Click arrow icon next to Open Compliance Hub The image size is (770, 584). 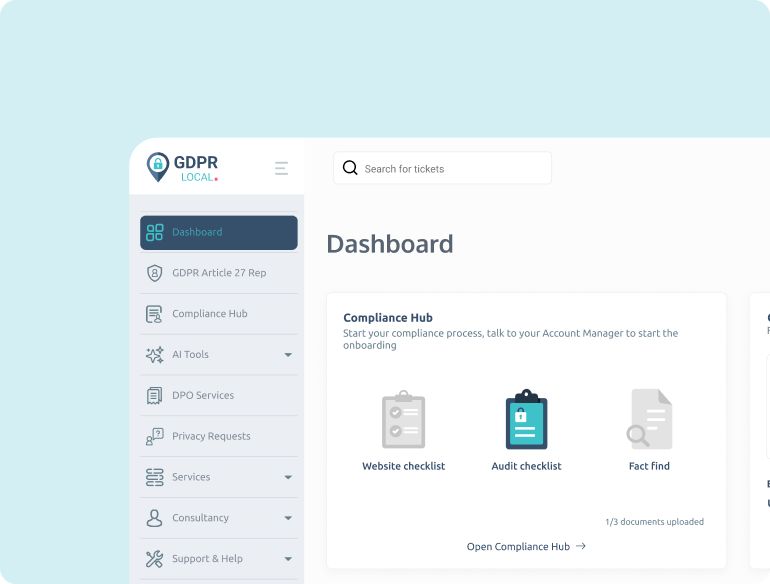(x=581, y=546)
